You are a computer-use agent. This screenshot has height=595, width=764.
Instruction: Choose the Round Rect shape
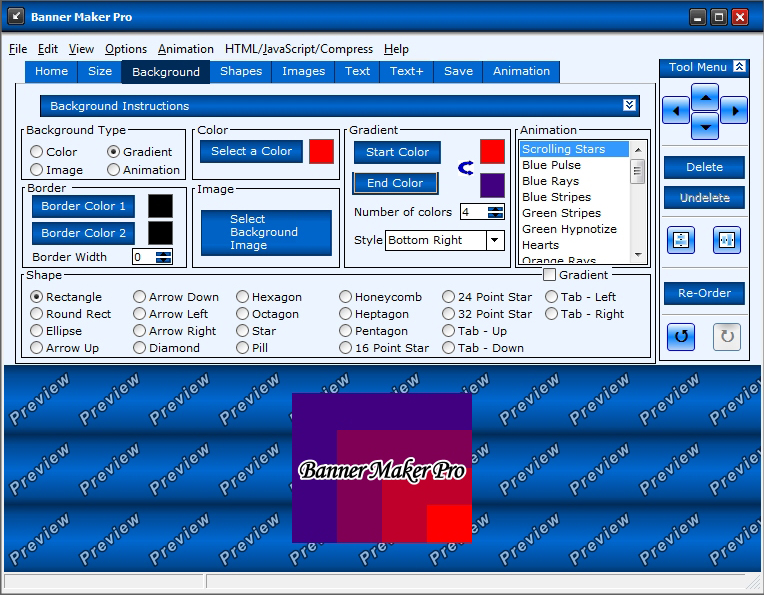pyautogui.click(x=71, y=314)
